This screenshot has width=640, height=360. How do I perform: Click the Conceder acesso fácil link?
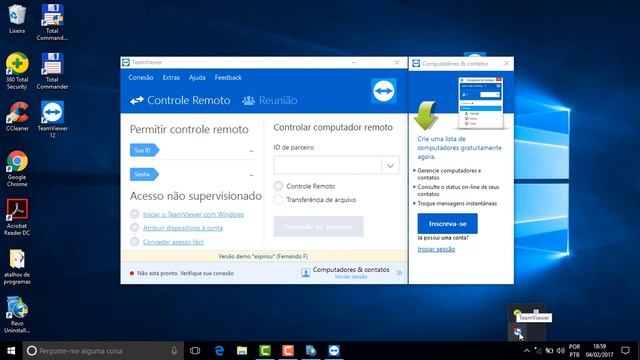173,242
